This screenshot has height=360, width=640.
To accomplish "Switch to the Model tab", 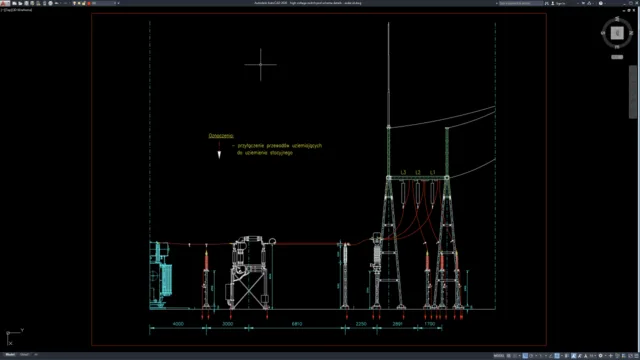I will (x=10, y=355).
